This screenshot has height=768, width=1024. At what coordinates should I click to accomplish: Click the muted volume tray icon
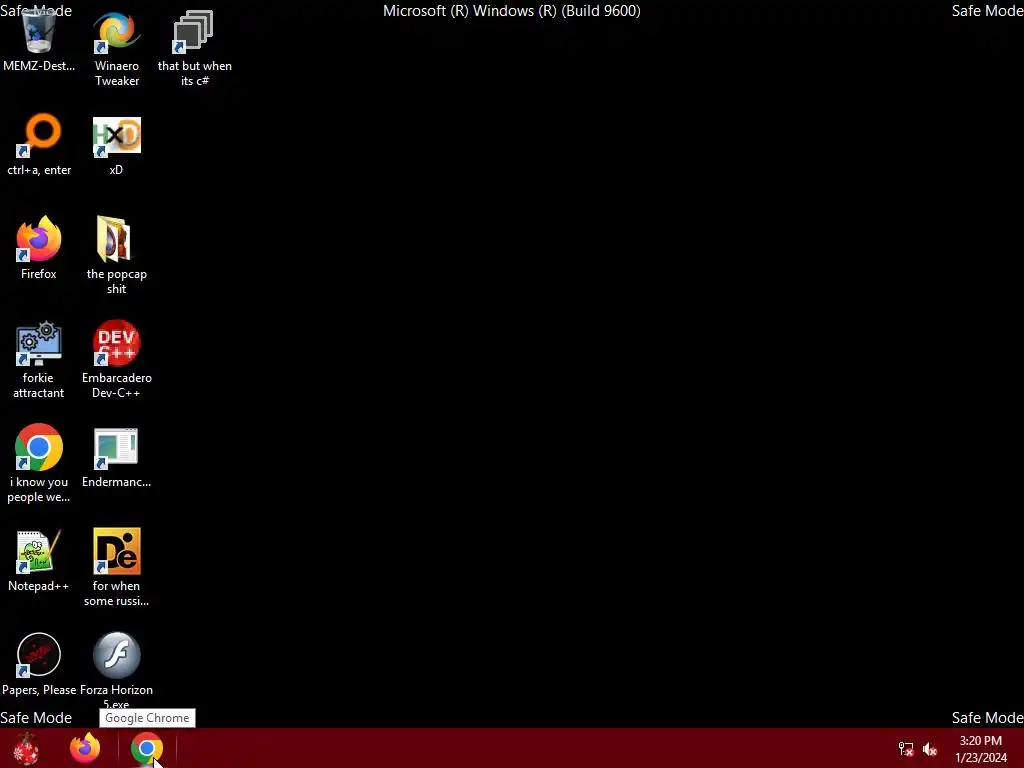[x=930, y=749]
